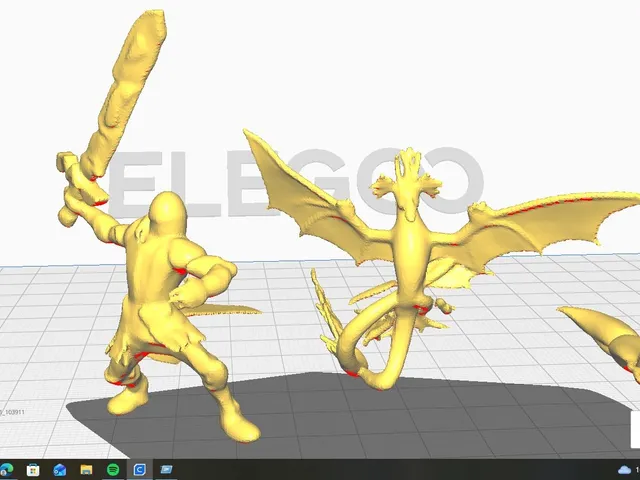Open the Outlook mail taskbar icon
The image size is (640, 480).
pos(60,470)
